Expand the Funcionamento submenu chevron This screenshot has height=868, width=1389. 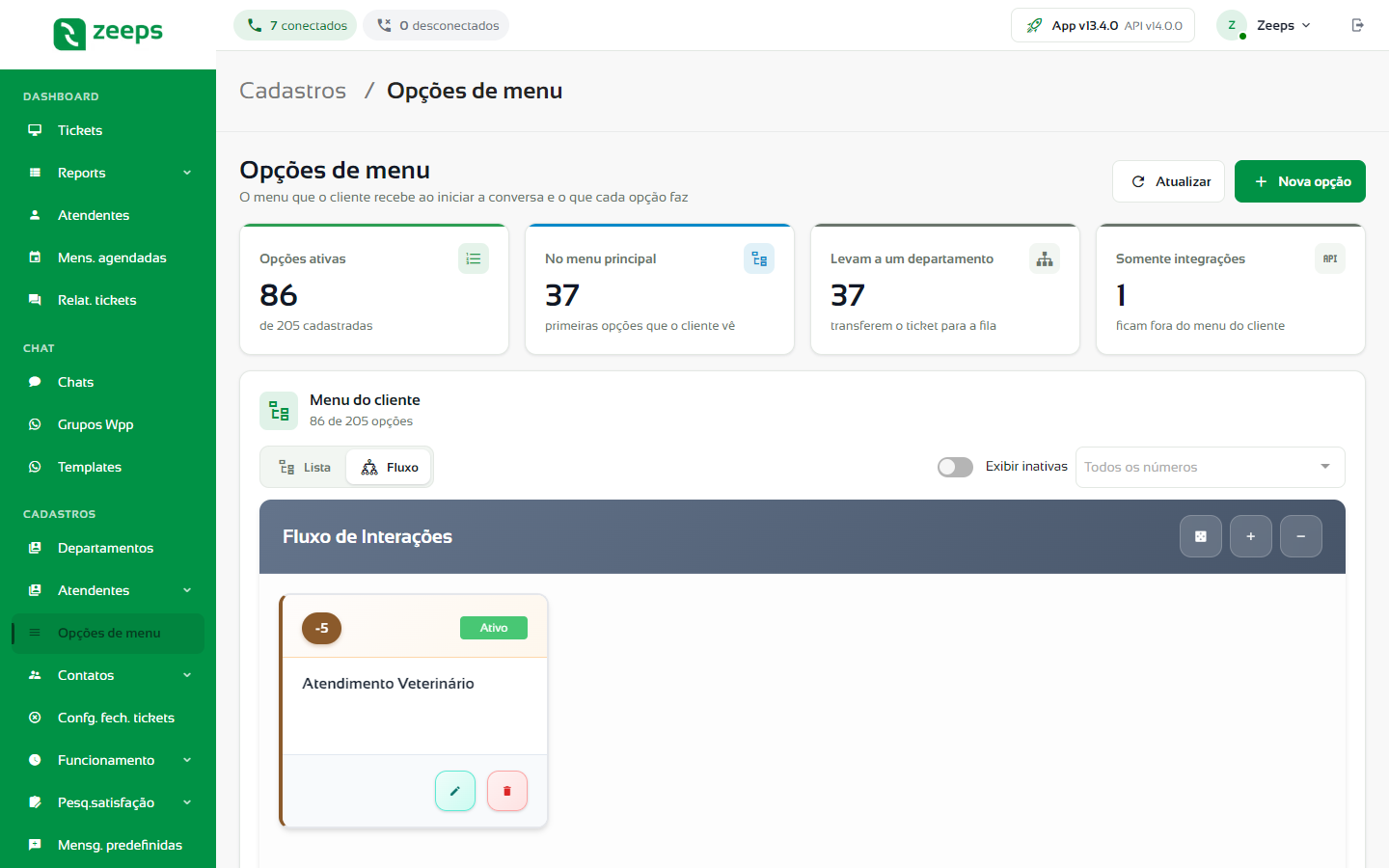[187, 760]
